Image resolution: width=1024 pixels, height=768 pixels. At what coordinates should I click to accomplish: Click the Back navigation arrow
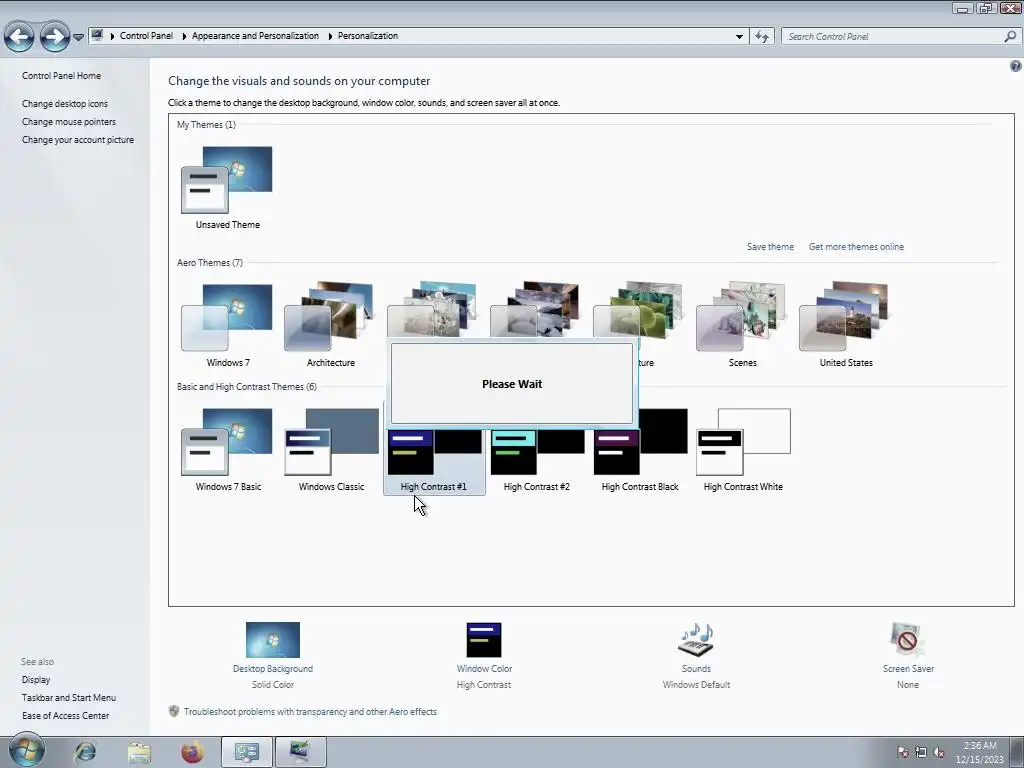tap(19, 37)
